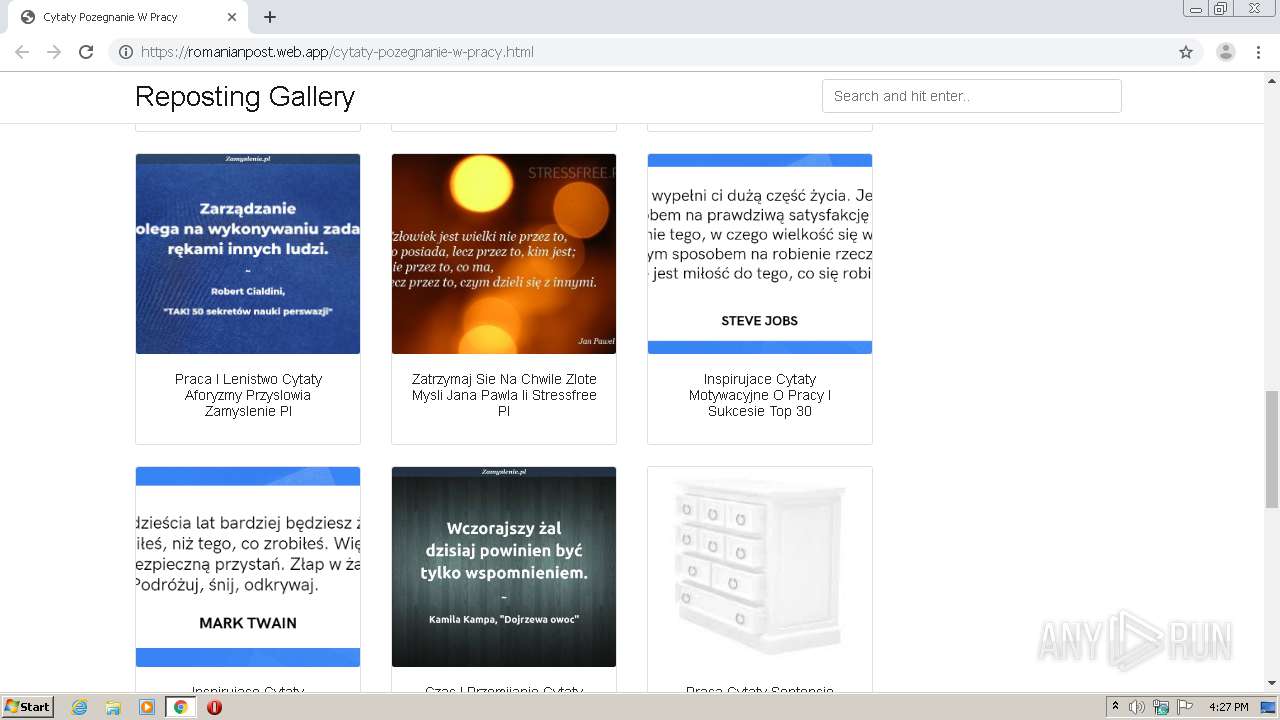The image size is (1280, 720).
Task: Open the red Opera-style taskbar icon
Action: coord(214,707)
